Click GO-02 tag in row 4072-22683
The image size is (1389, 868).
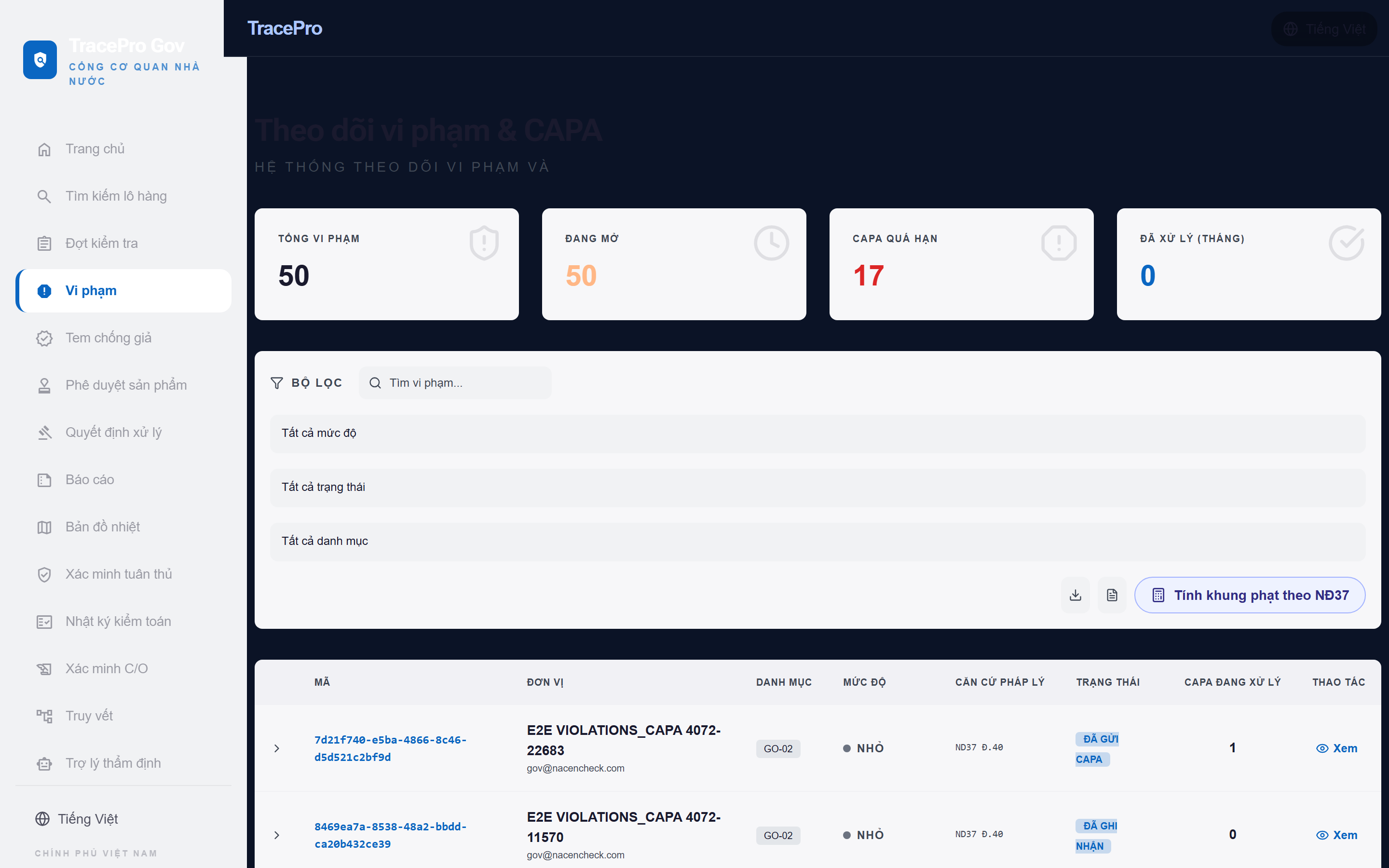click(778, 748)
